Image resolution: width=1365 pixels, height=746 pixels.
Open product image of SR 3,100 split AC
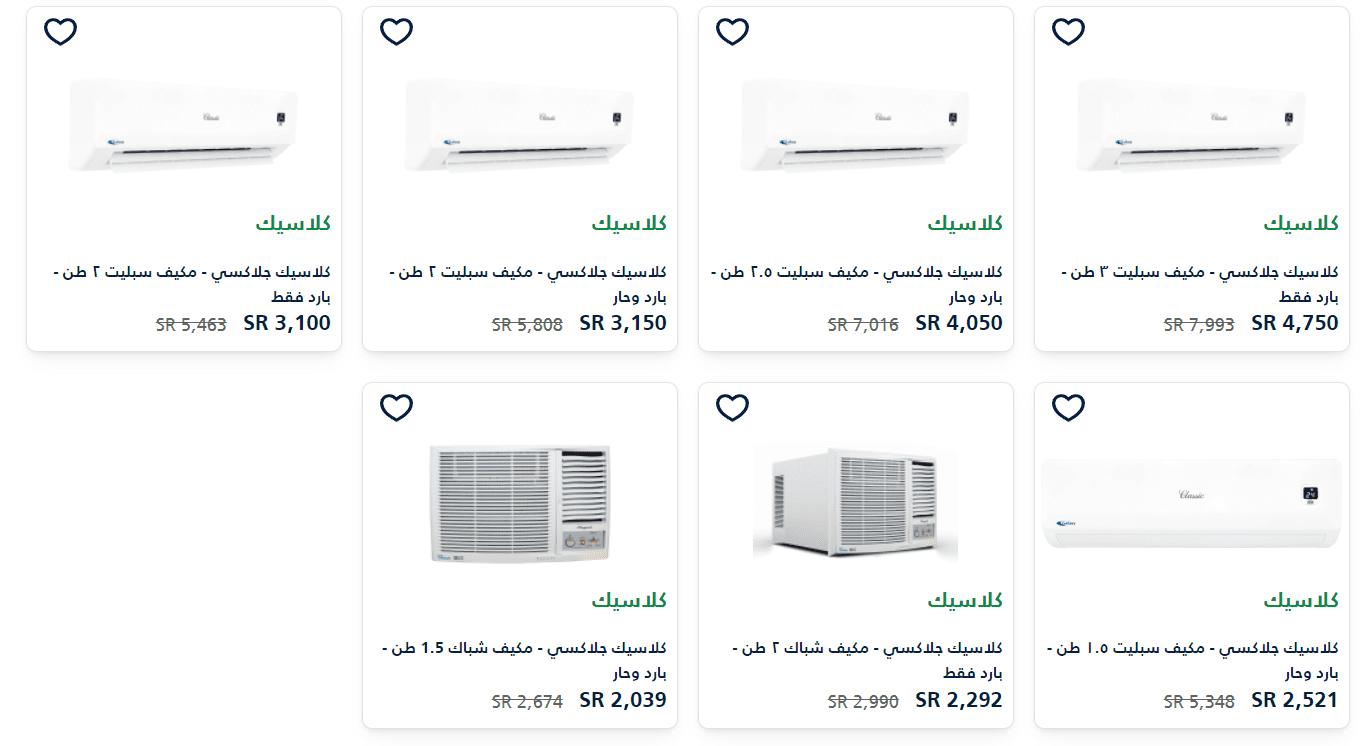point(184,124)
